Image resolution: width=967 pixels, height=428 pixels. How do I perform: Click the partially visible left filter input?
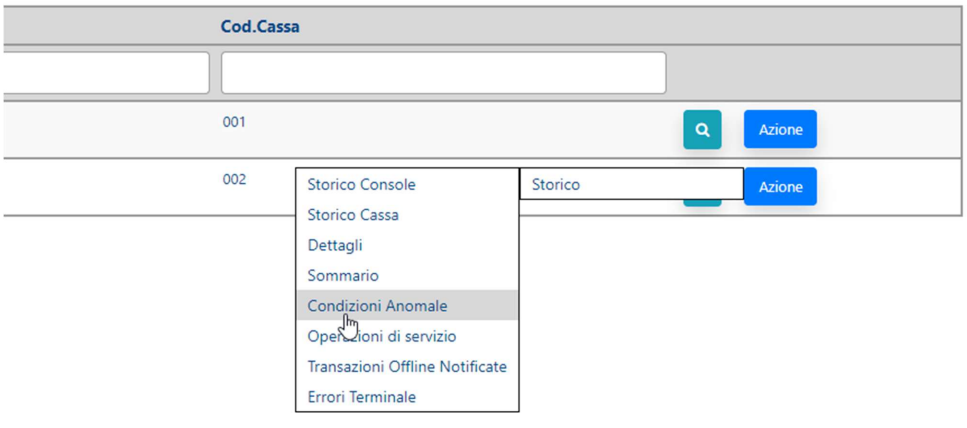[105, 73]
